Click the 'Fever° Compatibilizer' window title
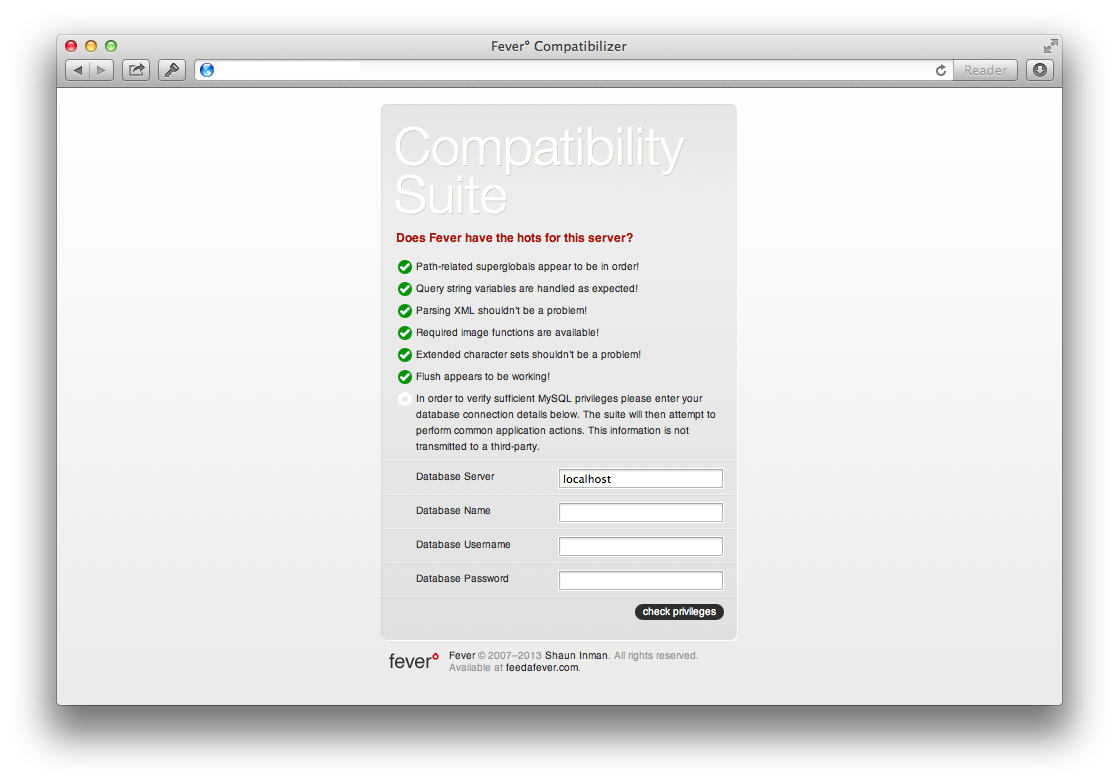The width and height of the screenshot is (1119, 784). (x=559, y=46)
